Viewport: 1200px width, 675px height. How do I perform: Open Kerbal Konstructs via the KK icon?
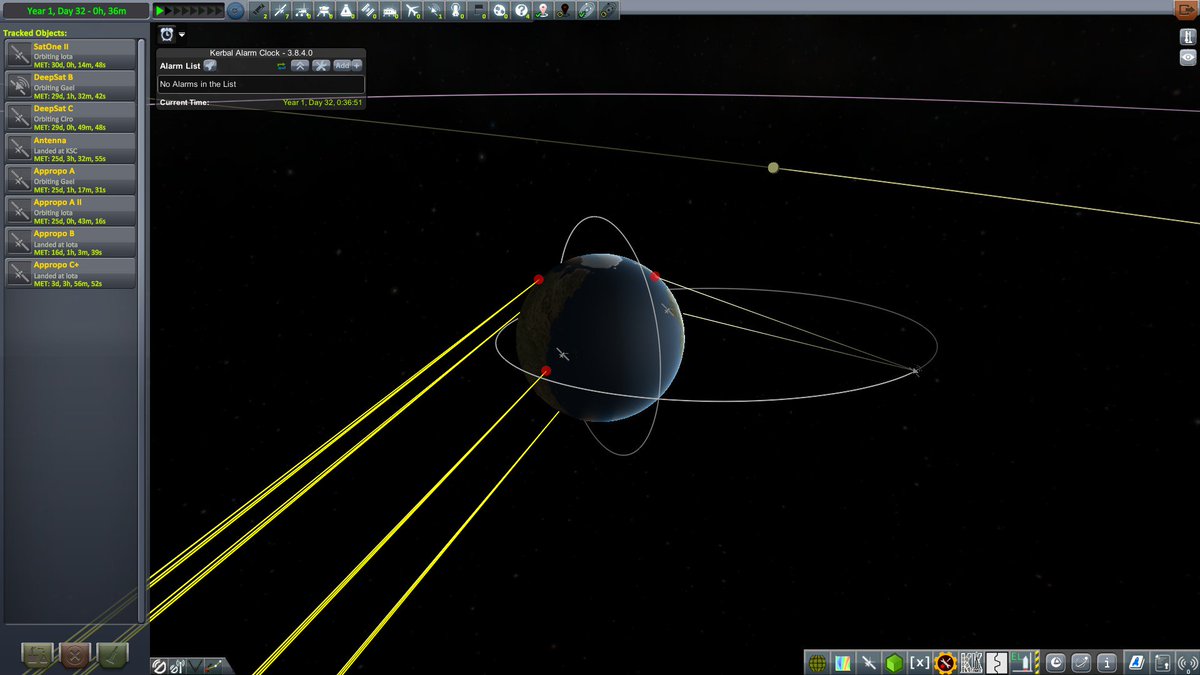pyautogui.click(x=970, y=662)
